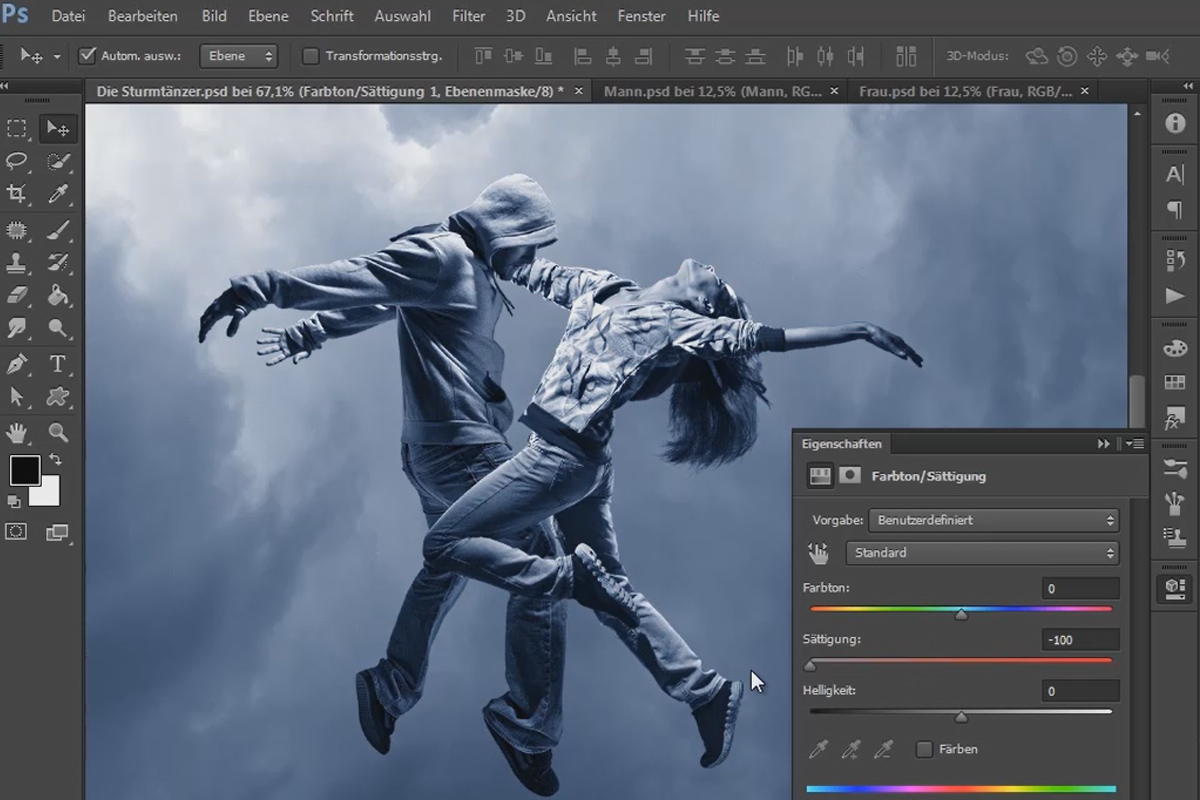Click the Sättigung slider handle
Screen dimensions: 1200x800
[810, 665]
